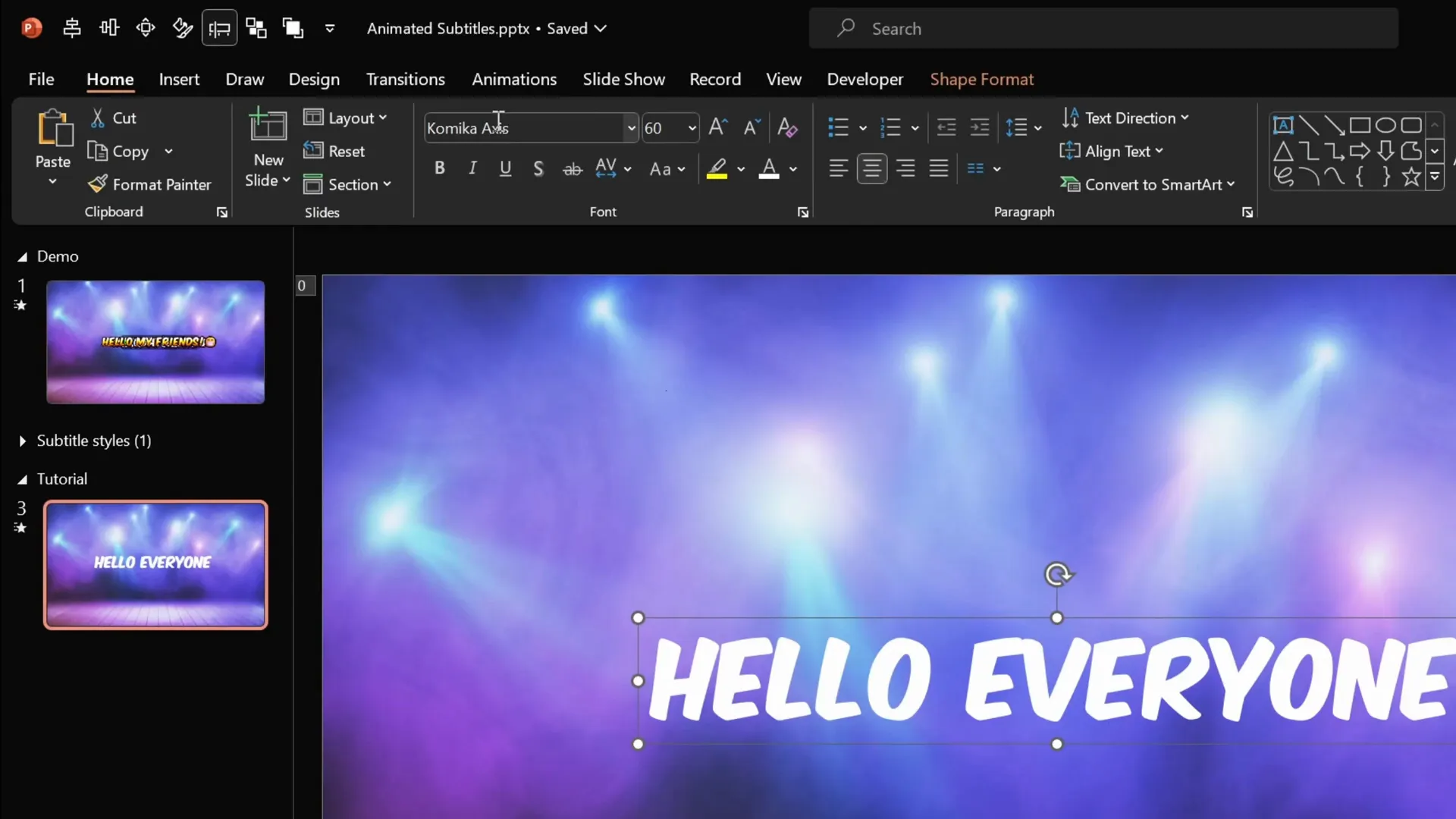This screenshot has width=1456, height=819.
Task: Click the Paste clipboard icon
Action: coord(55,128)
